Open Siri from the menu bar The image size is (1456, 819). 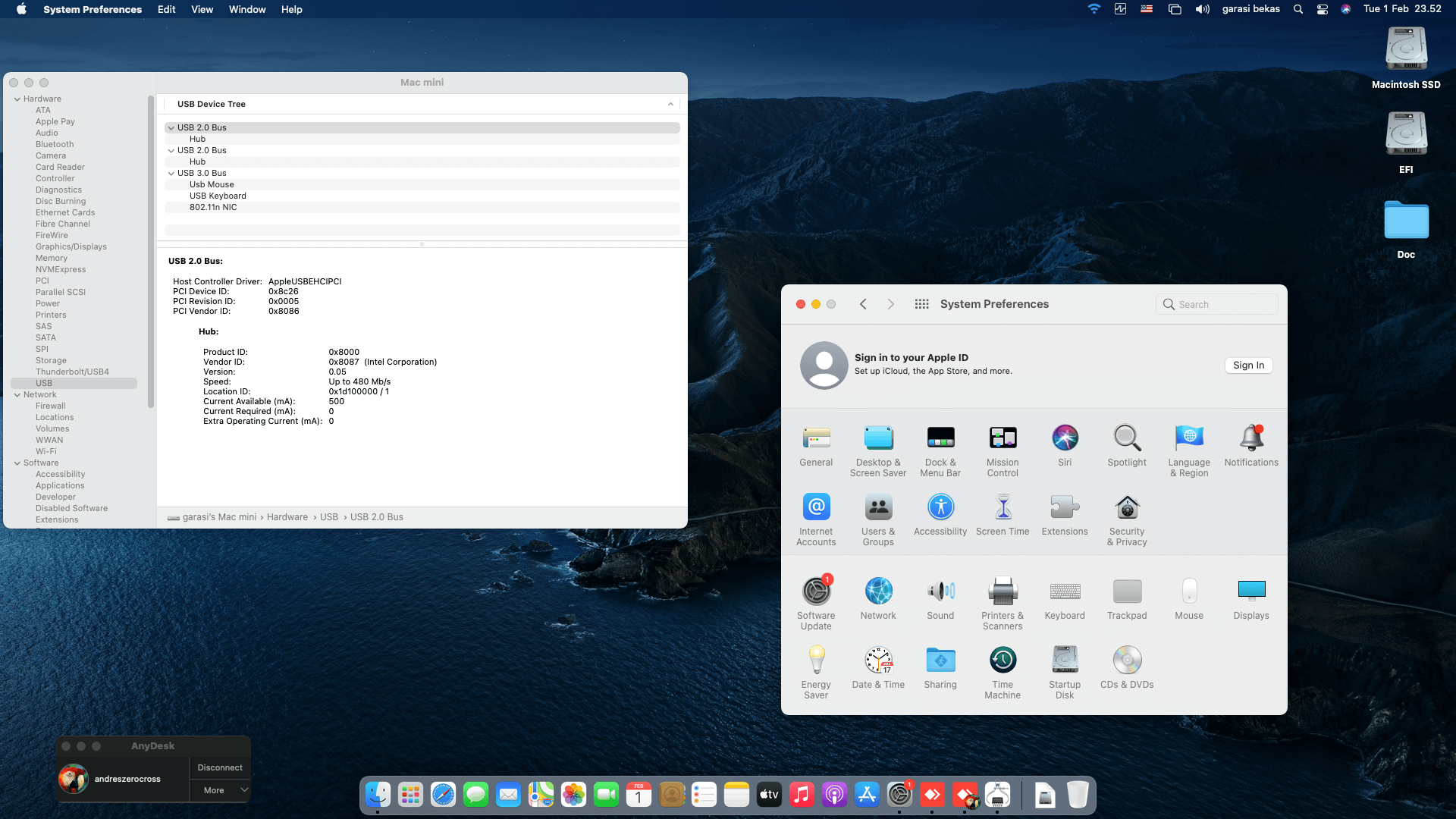(x=1345, y=9)
